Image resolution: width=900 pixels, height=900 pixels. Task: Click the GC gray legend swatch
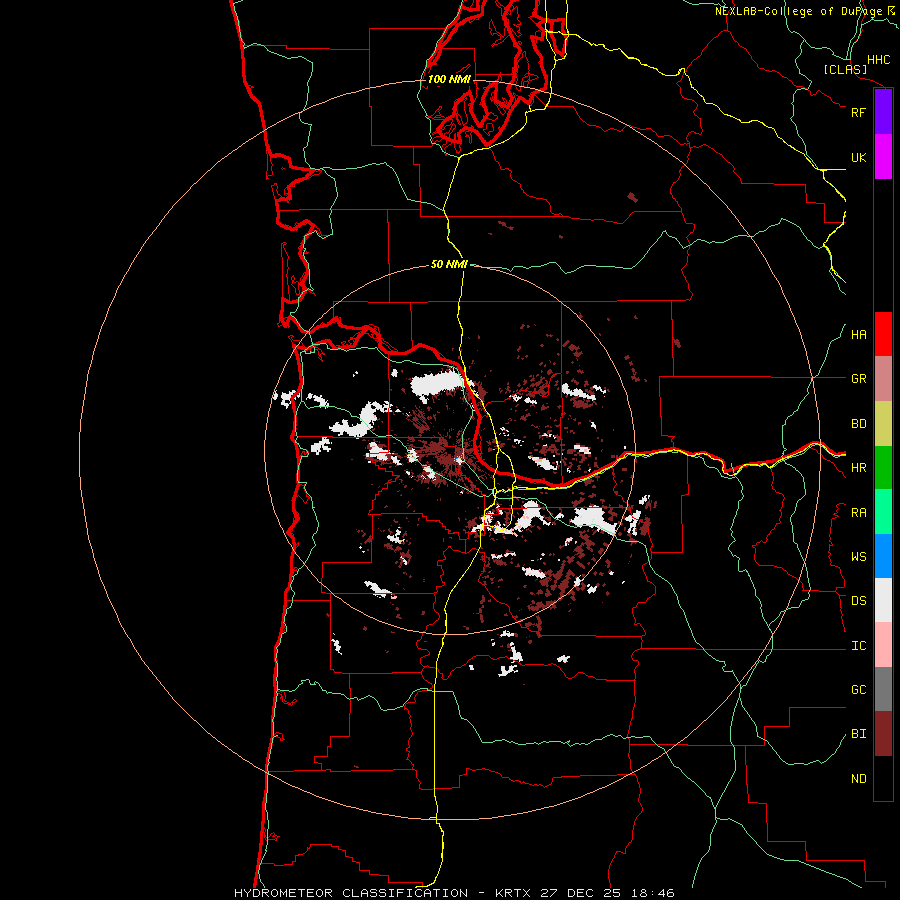883,689
